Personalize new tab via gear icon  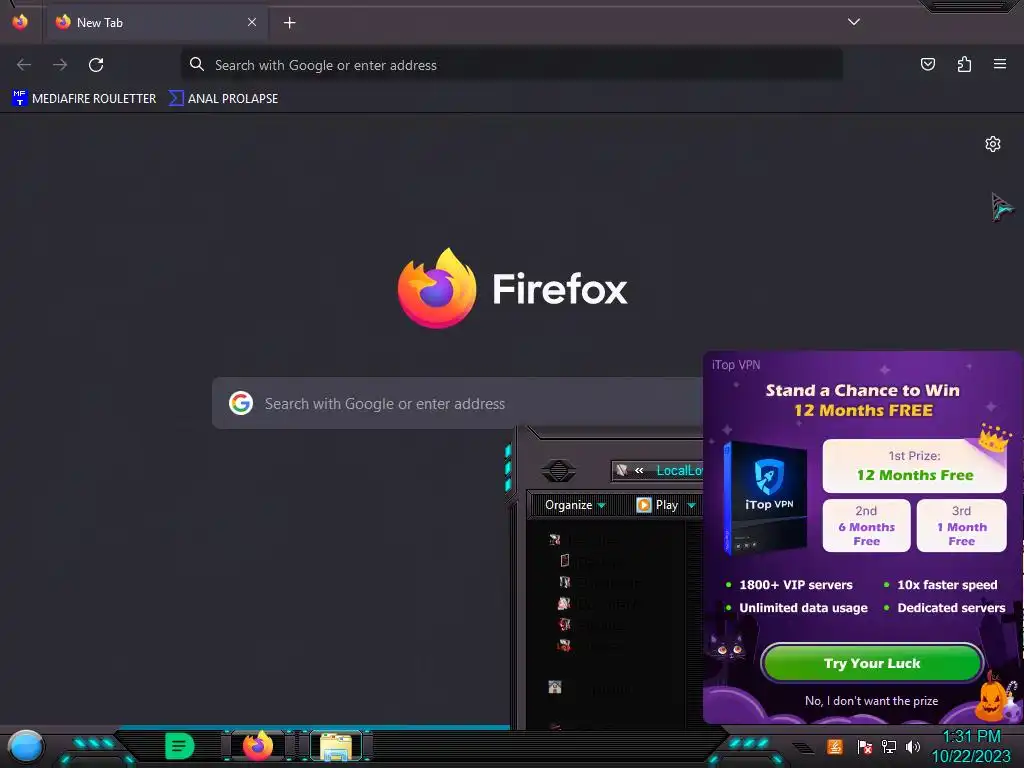tap(993, 144)
